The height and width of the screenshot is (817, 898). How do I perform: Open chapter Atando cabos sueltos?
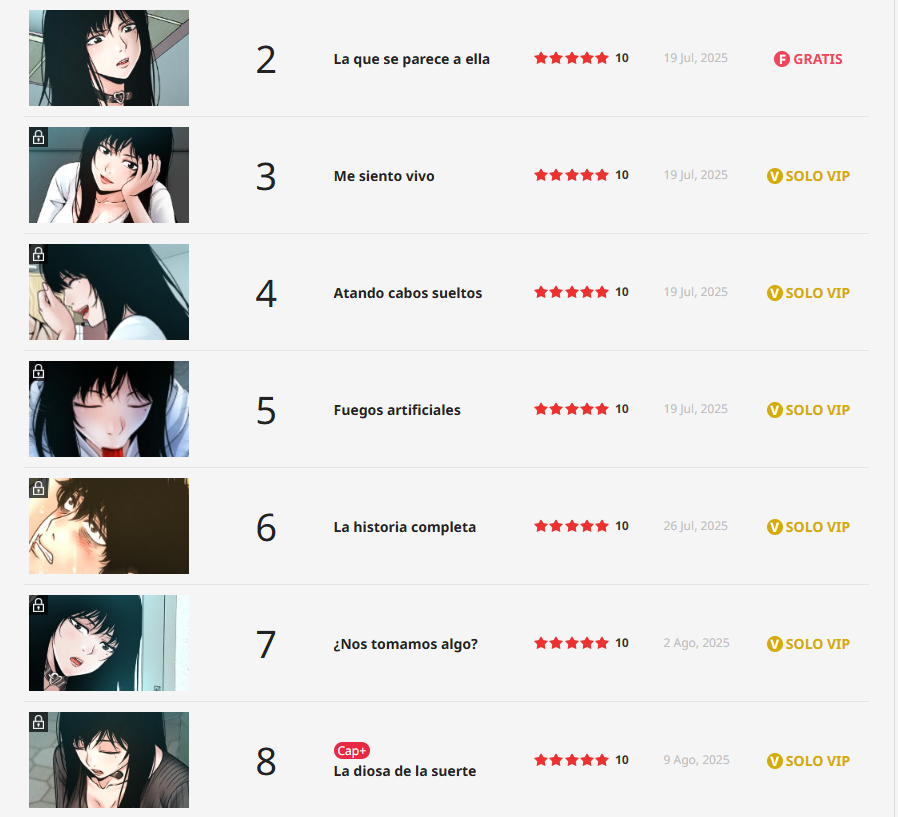click(x=408, y=293)
